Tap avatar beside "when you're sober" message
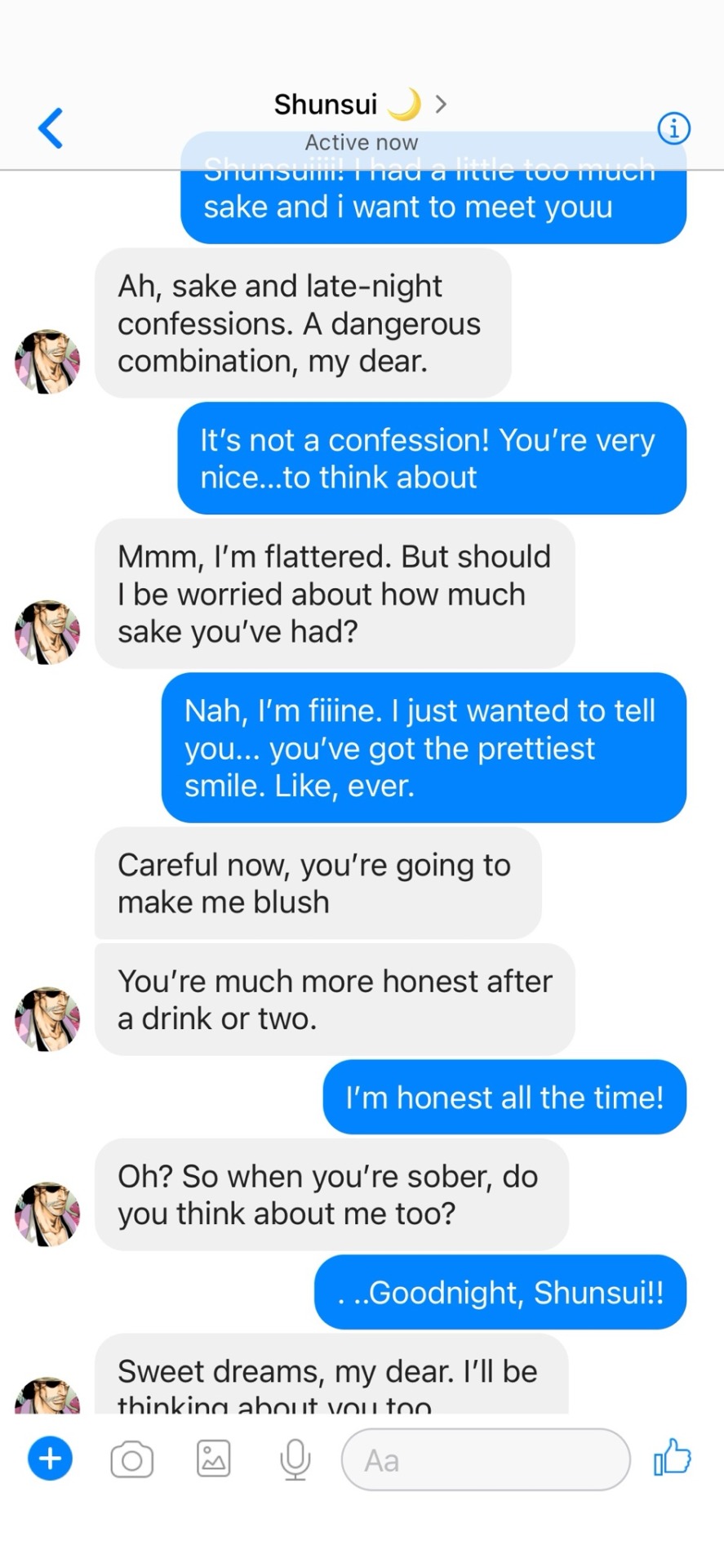The image size is (724, 1568). [47, 1214]
